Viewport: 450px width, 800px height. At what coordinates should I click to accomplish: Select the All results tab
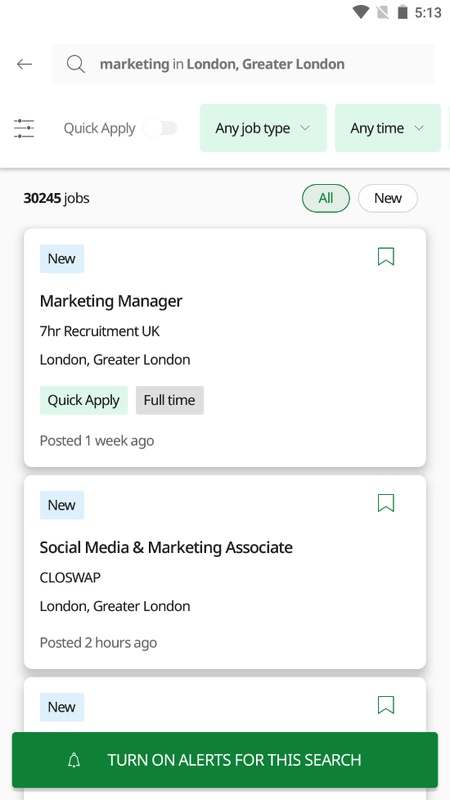326,198
